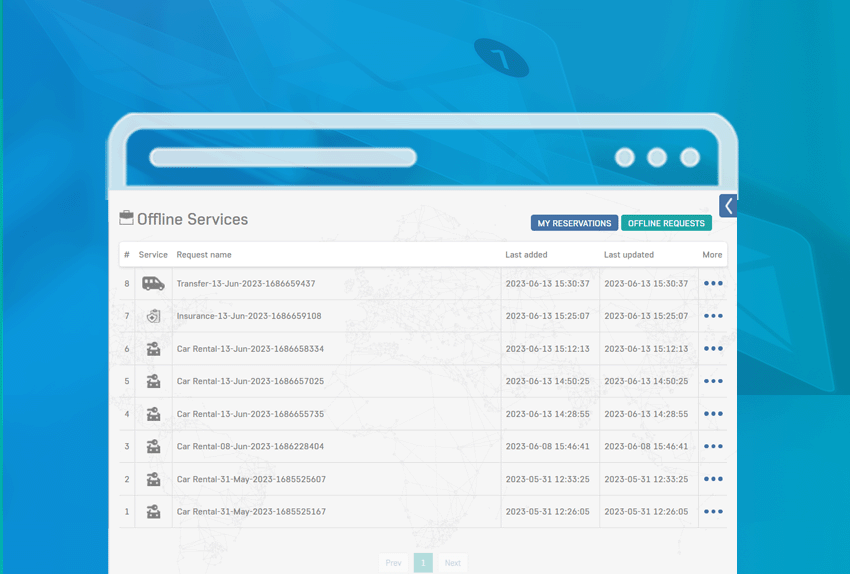Click row number 8 cell

pos(127,283)
